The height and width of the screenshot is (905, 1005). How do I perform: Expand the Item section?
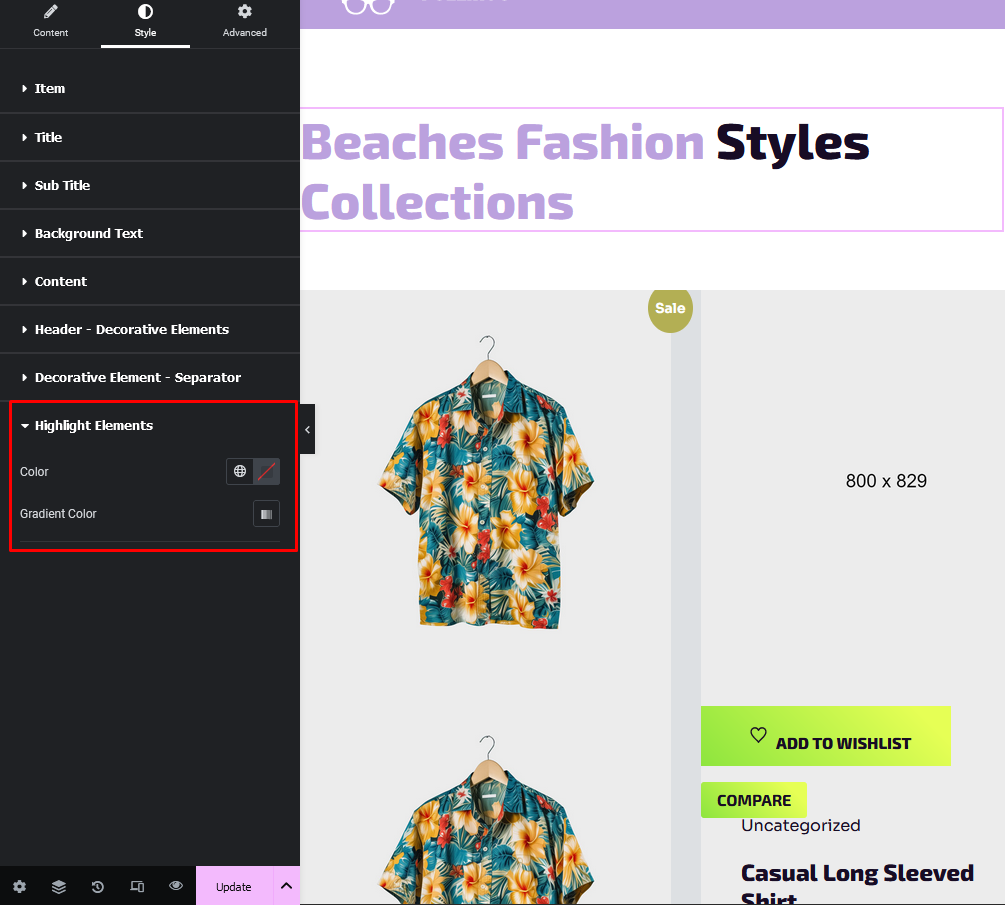[x=150, y=88]
